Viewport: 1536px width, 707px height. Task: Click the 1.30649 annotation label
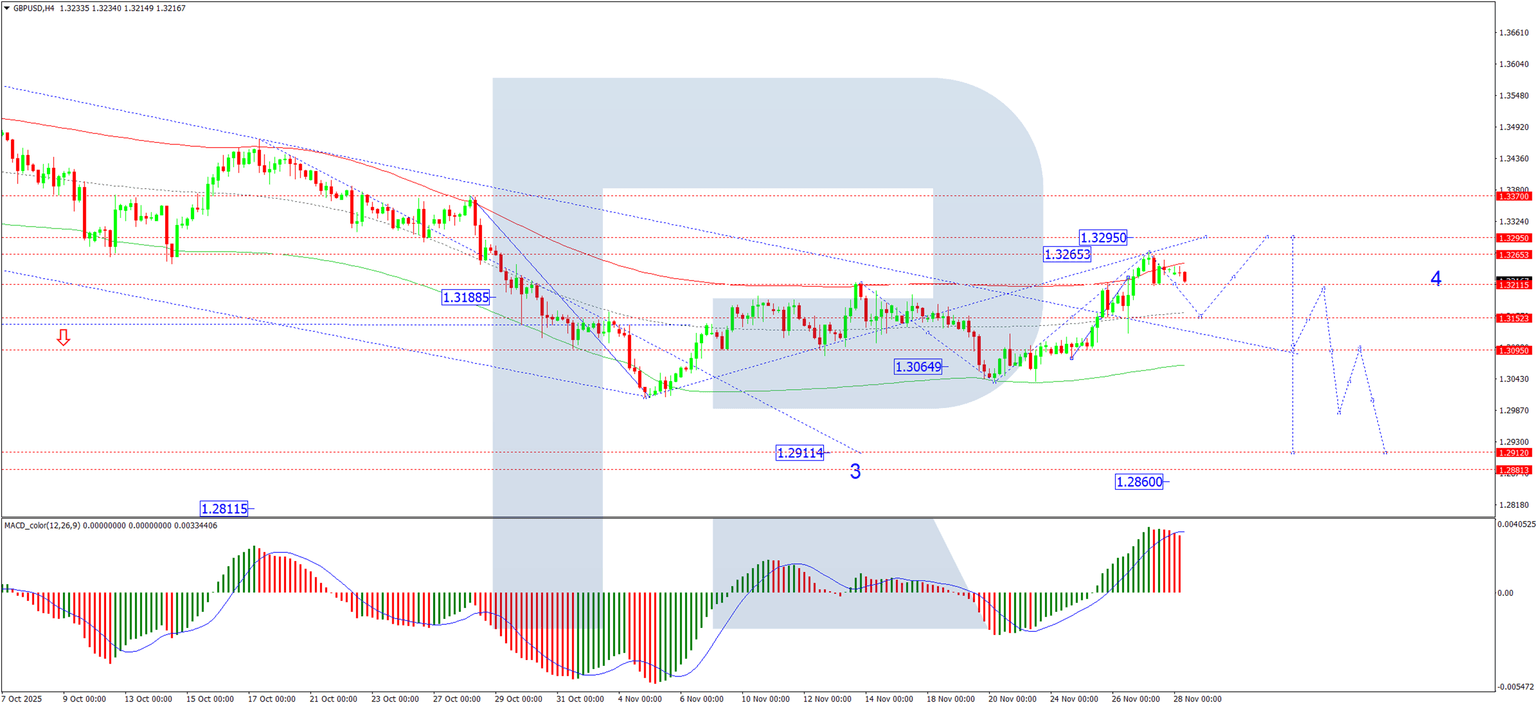[916, 366]
